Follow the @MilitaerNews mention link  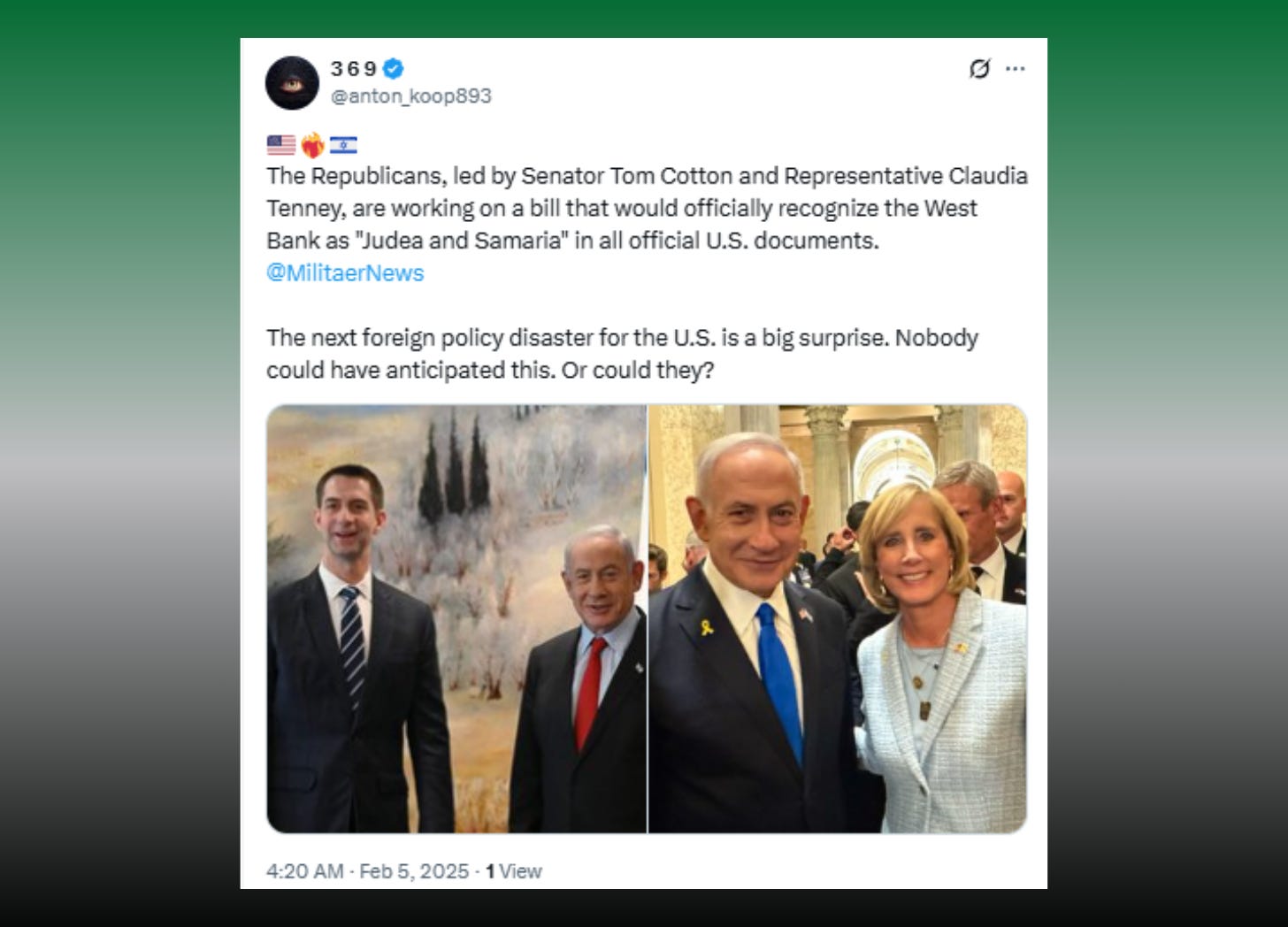(345, 272)
